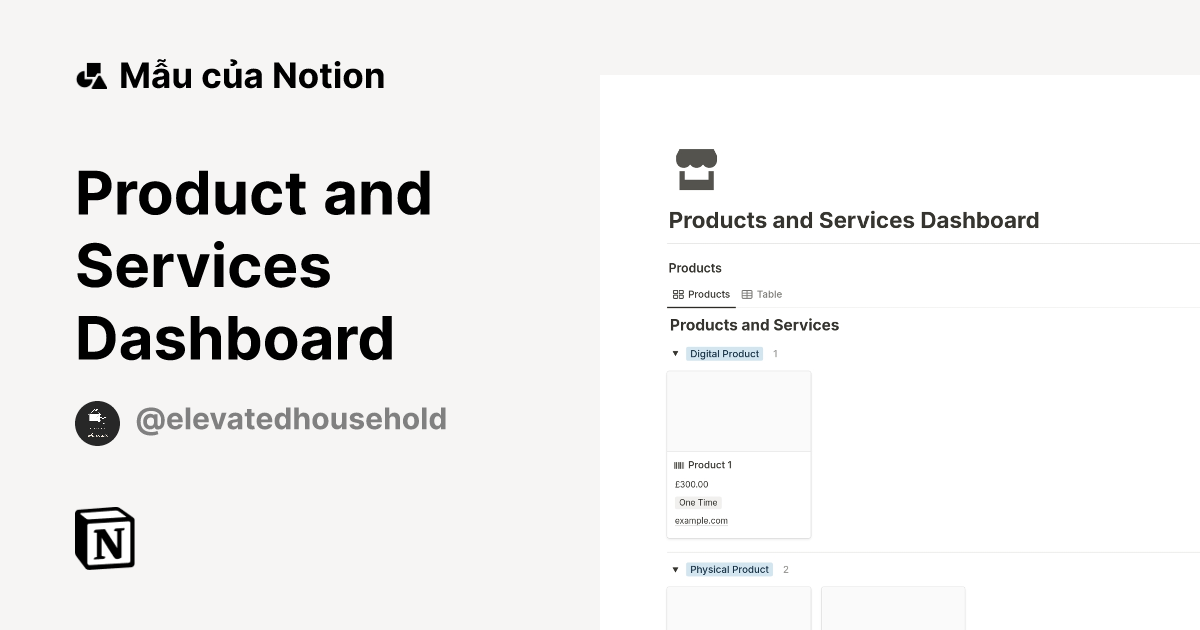1200x630 pixels.
Task: Click the Product 1 cover thumbnail
Action: click(x=739, y=410)
